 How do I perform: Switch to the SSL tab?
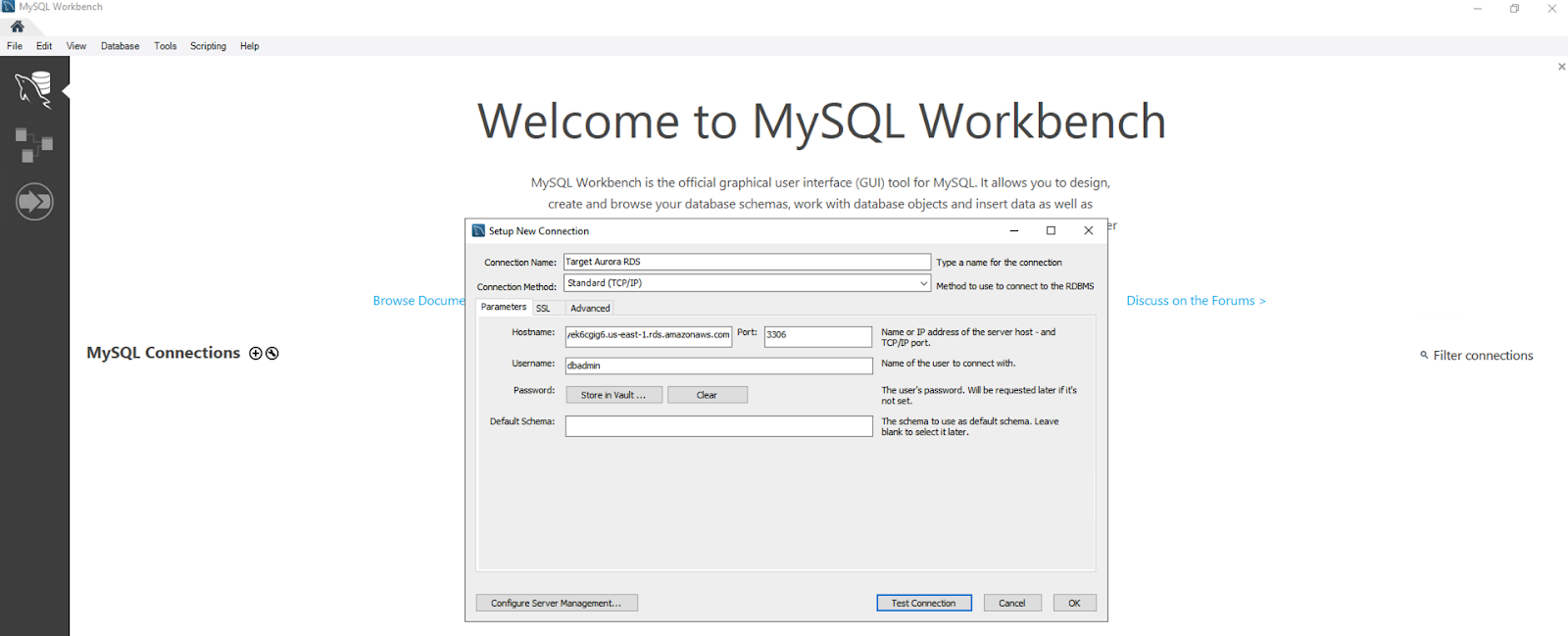point(543,308)
